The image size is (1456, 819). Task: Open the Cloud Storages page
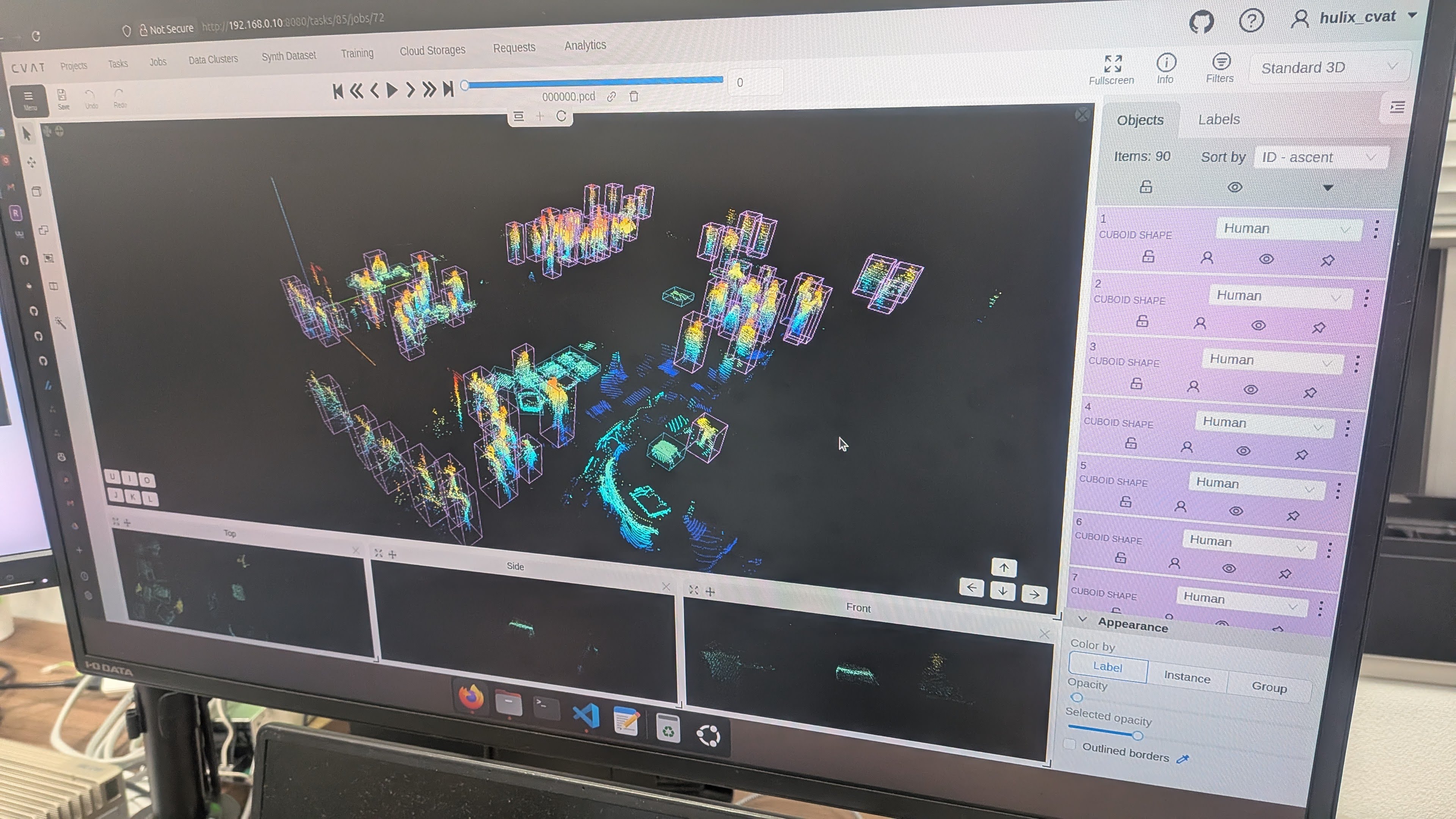coord(432,50)
